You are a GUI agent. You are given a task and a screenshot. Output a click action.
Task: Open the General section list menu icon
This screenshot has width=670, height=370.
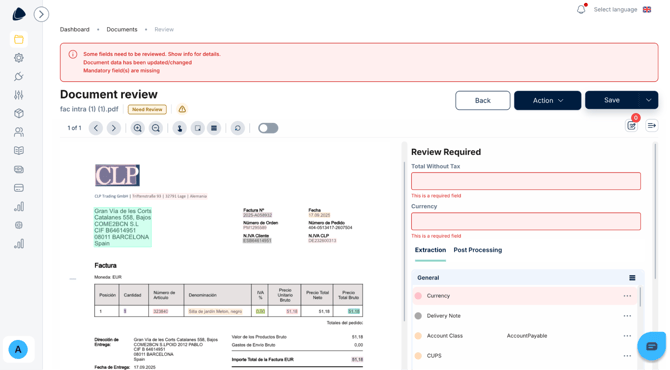click(x=632, y=278)
